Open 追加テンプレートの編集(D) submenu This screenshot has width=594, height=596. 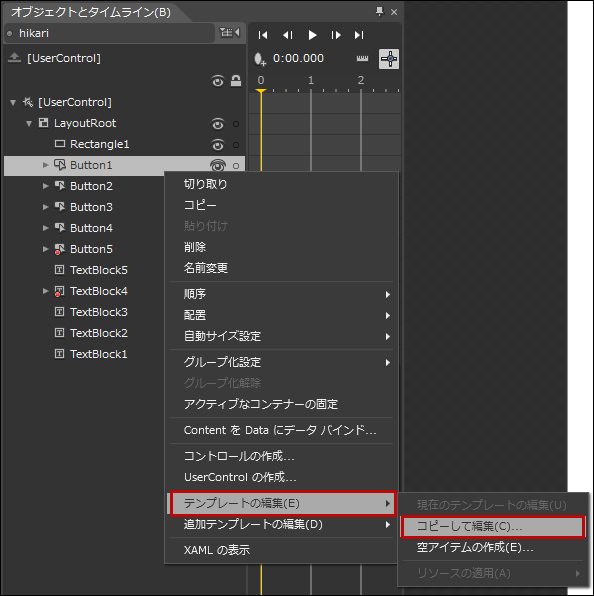[x=282, y=525]
